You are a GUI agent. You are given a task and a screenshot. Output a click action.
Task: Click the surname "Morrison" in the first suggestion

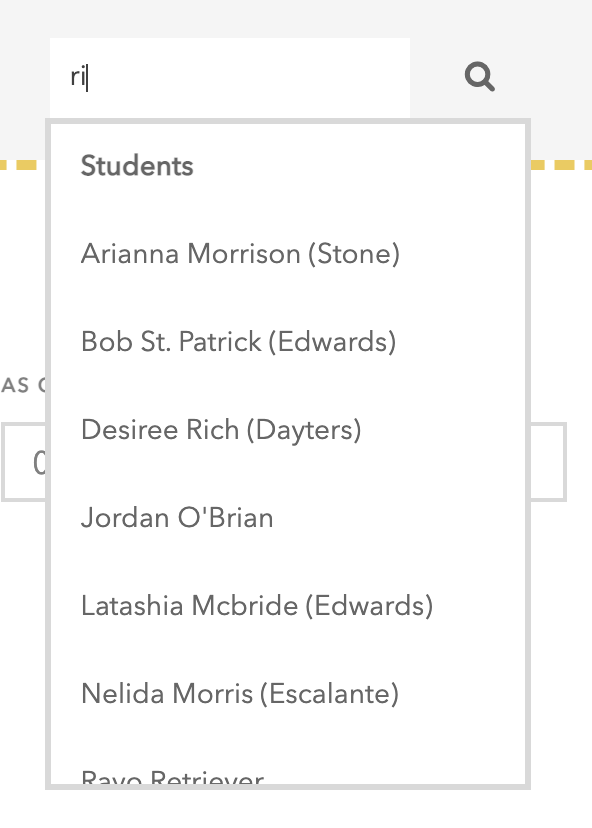coord(243,254)
